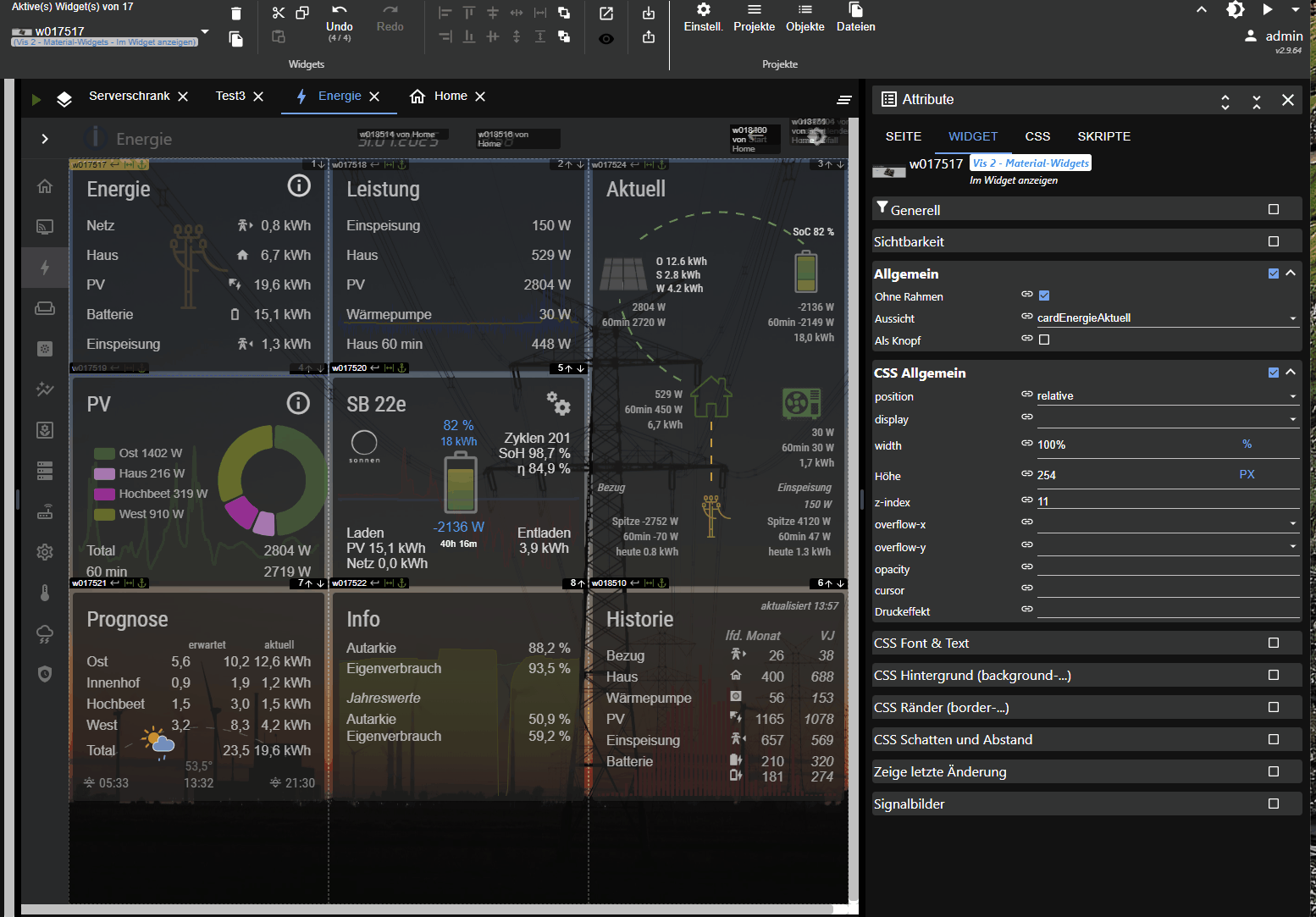Screen dimensions: 1316x917
Task: Click the Undo arrow in Widgets toolbar
Action: (x=339, y=11)
